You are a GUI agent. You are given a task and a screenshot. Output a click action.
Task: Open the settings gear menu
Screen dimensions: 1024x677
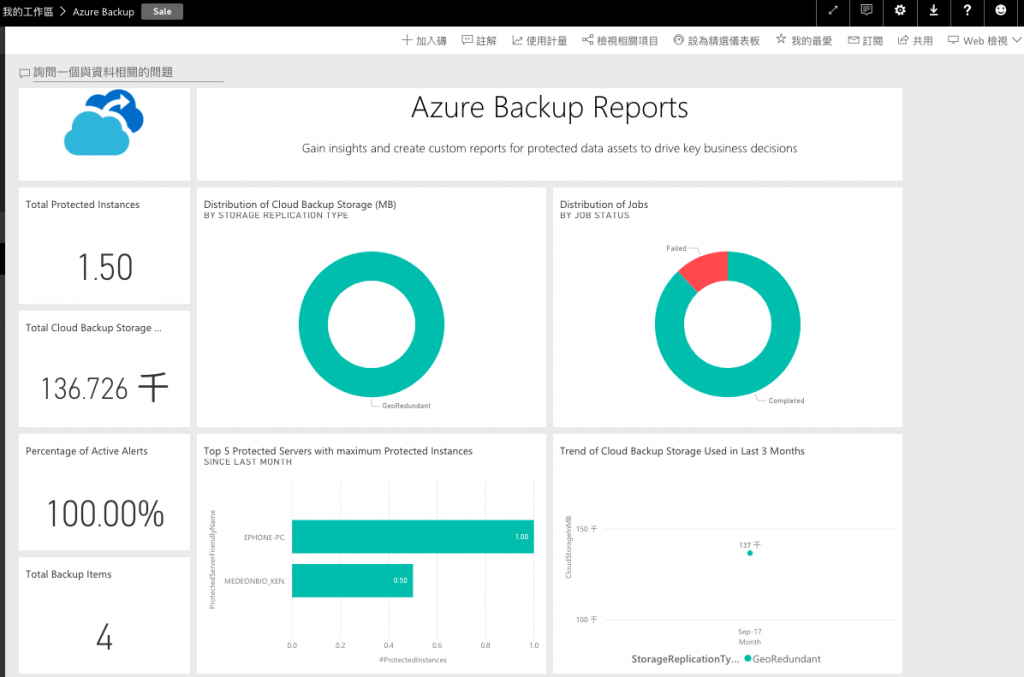900,11
